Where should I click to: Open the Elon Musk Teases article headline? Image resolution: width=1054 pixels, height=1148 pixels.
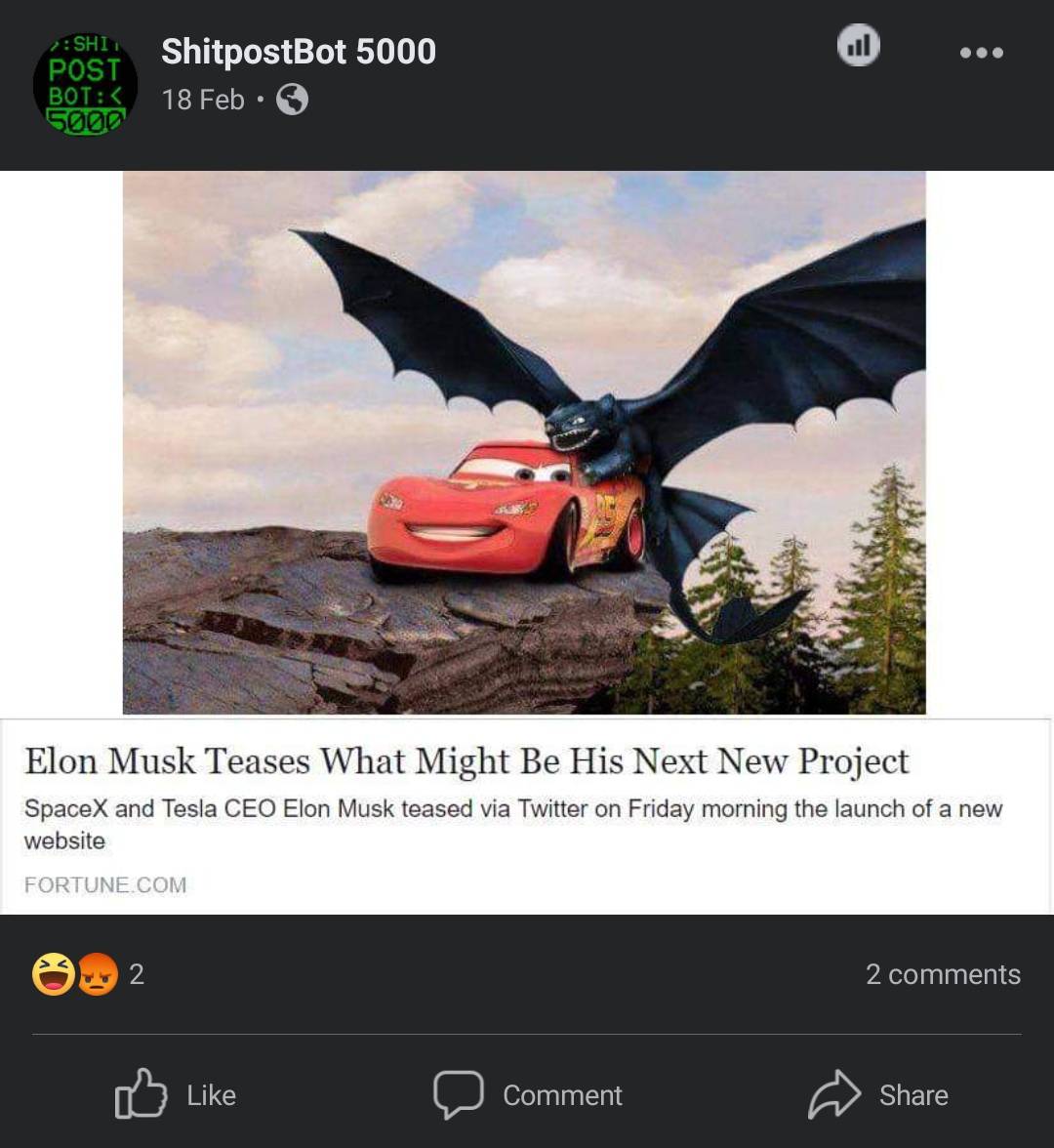pyautogui.click(x=466, y=760)
